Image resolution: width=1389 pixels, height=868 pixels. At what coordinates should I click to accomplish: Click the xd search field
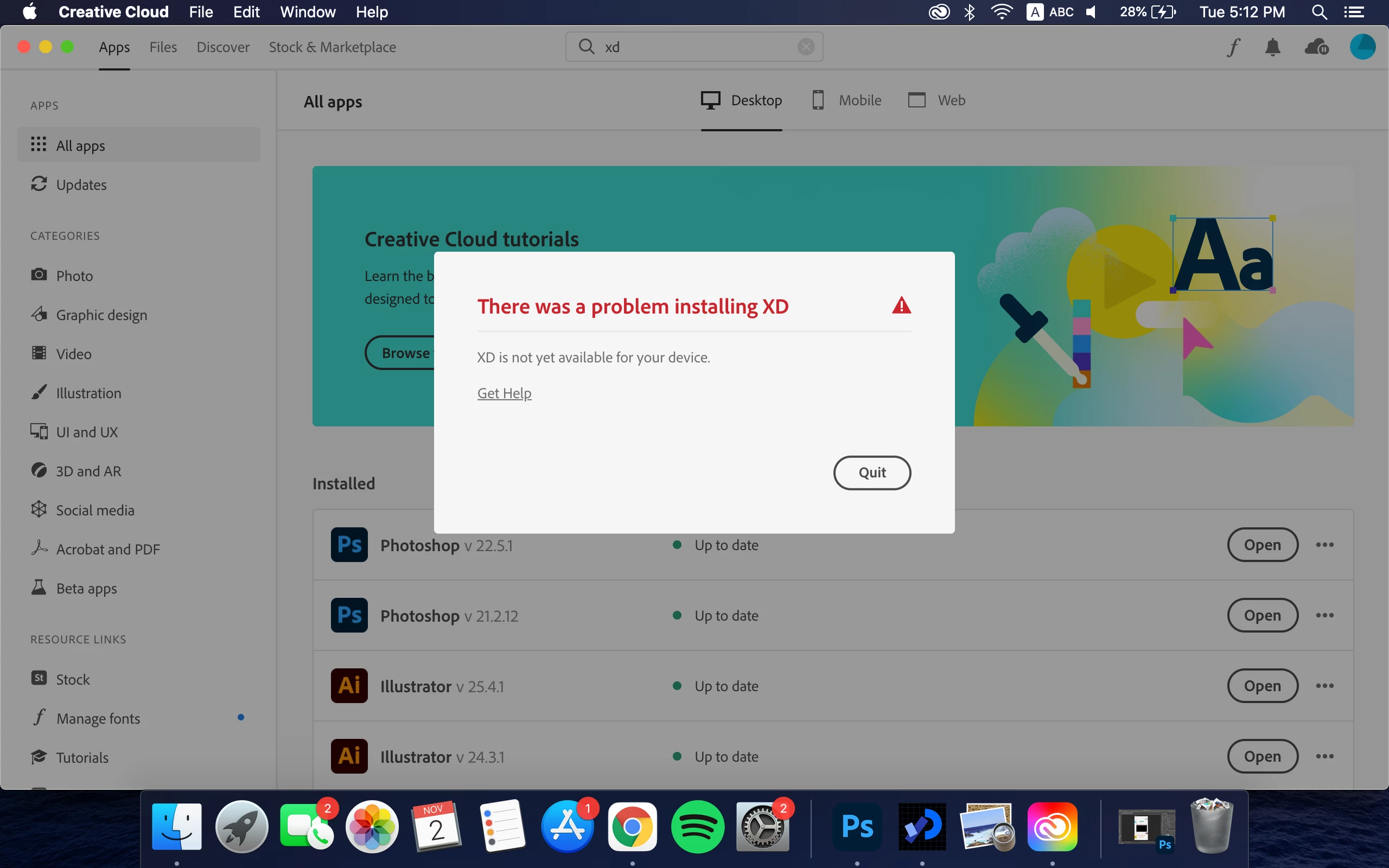689,47
